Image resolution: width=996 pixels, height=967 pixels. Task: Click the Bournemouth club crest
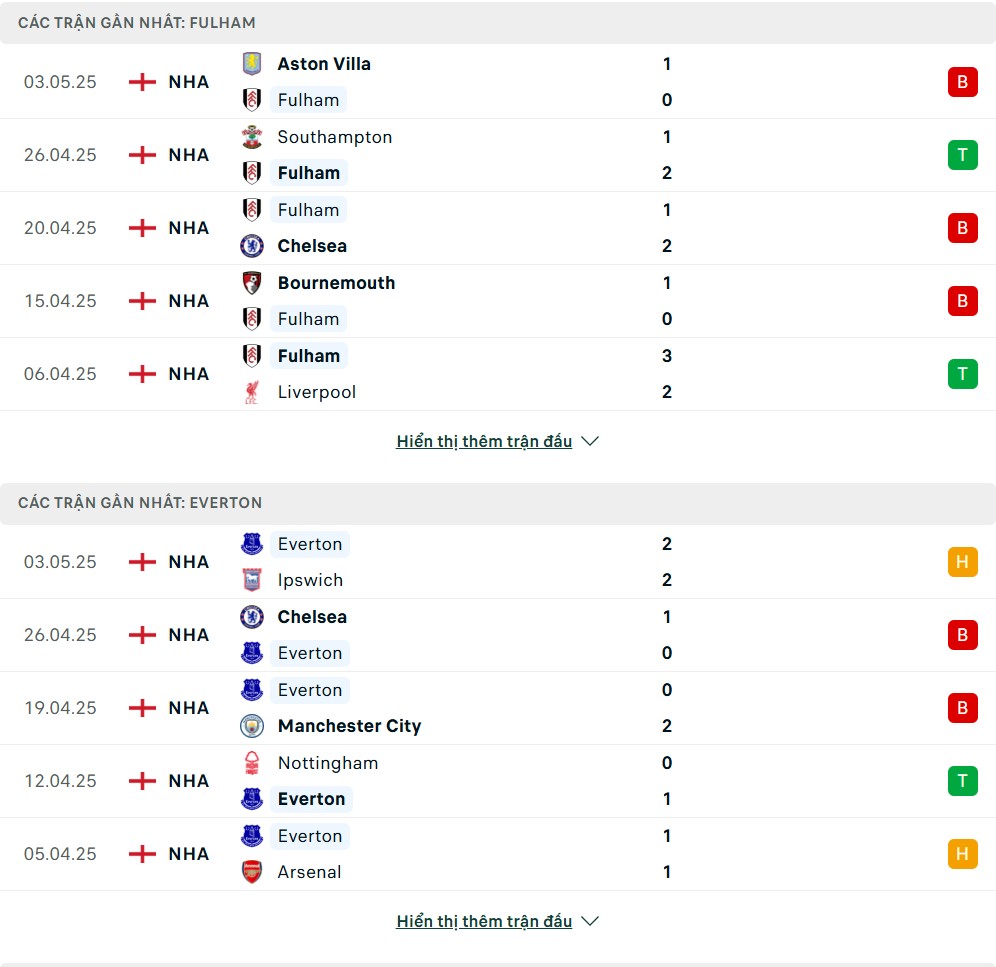pos(252,283)
